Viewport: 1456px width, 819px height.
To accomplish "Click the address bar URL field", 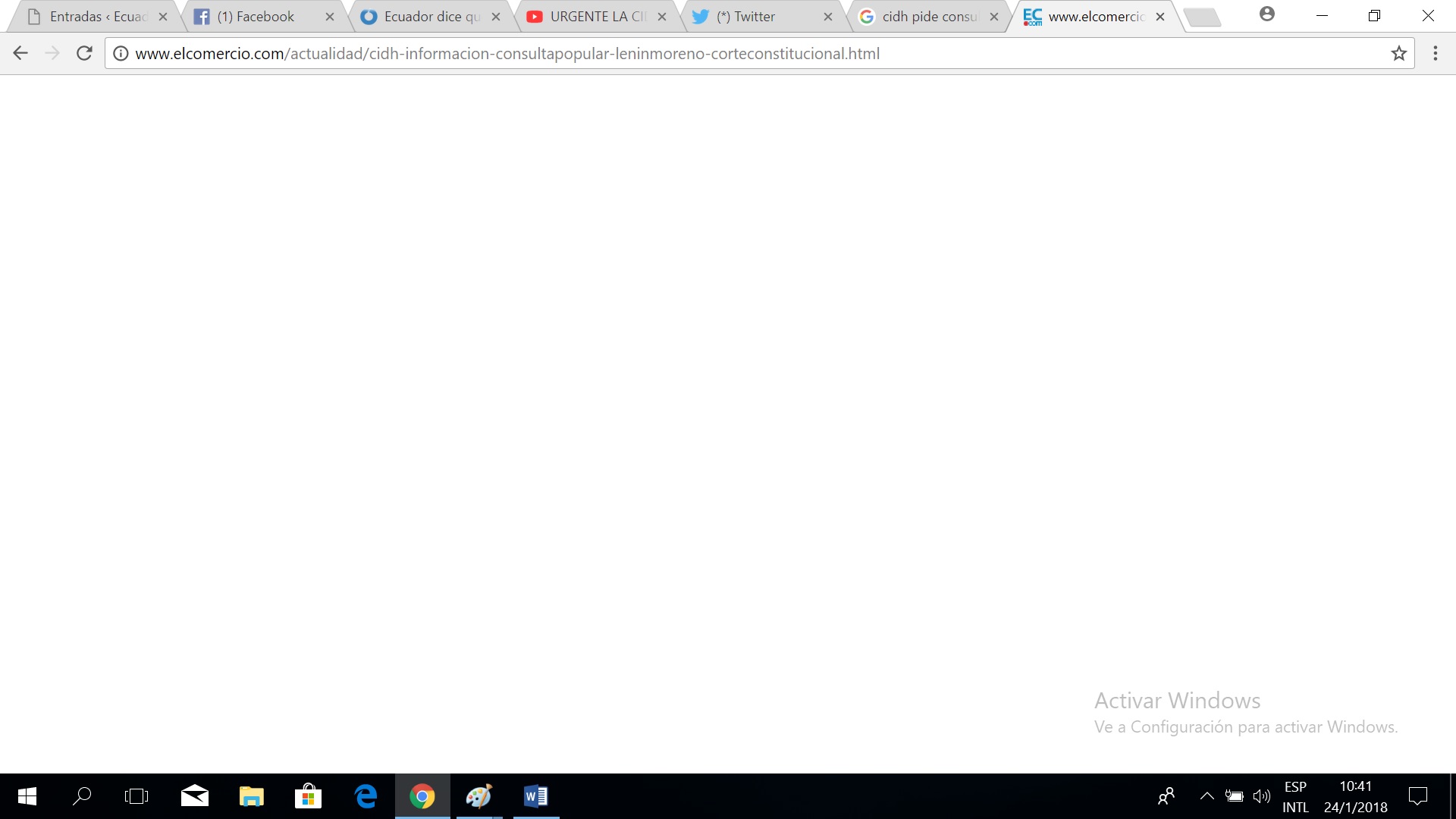I will [682, 53].
